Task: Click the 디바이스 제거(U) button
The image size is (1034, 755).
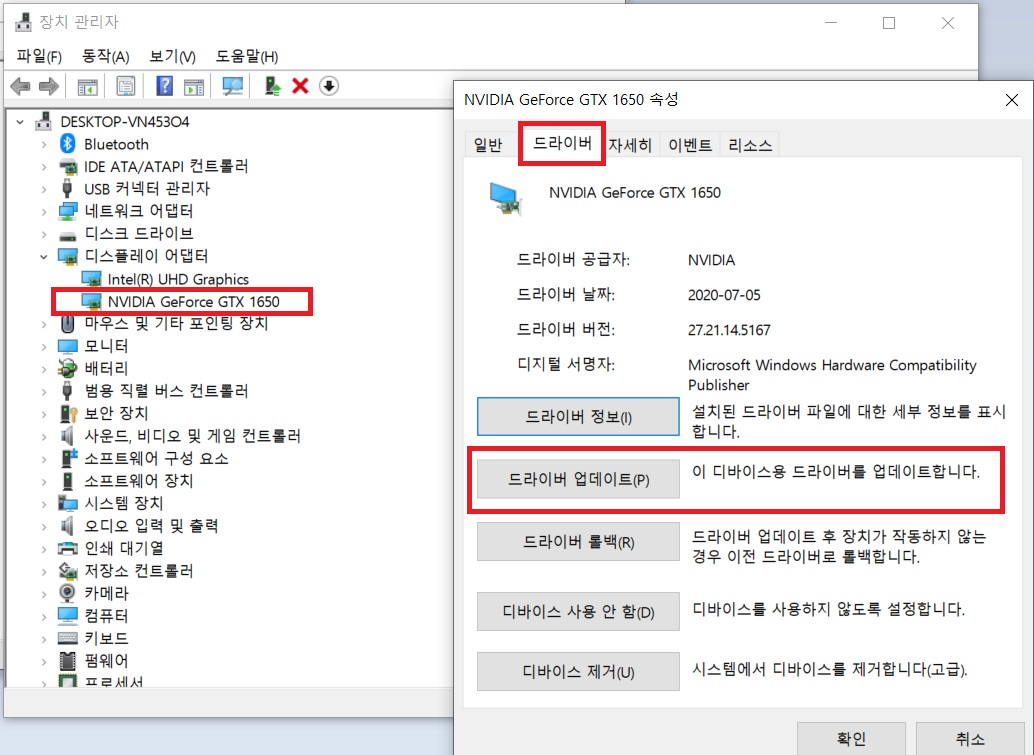Action: pos(578,671)
